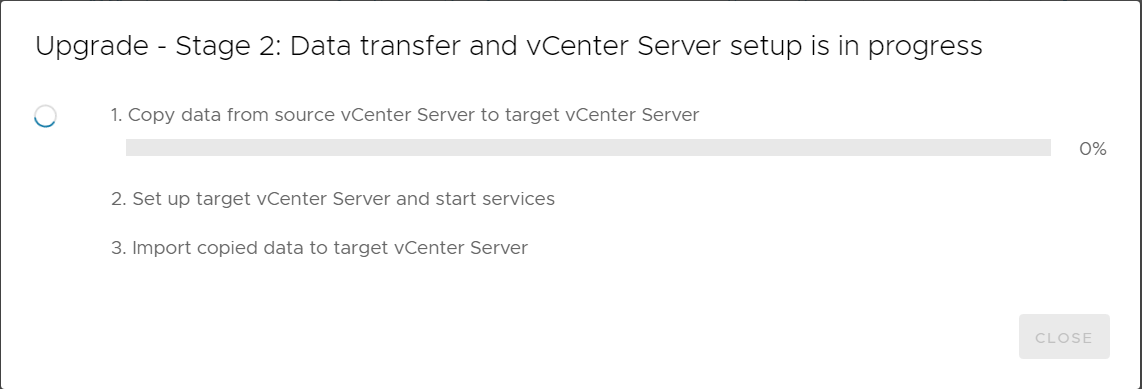Click the CLOSE button
The height and width of the screenshot is (389, 1142).
click(1064, 337)
